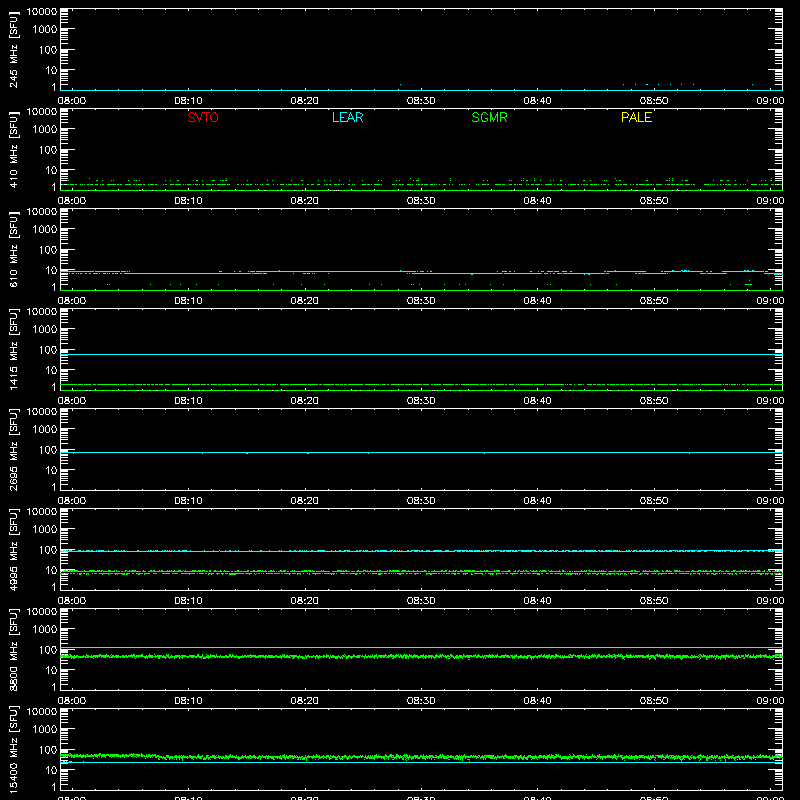This screenshot has width=800, height=800.
Task: Click 09:00 label under the 245 MHz panel
Action: (x=770, y=101)
